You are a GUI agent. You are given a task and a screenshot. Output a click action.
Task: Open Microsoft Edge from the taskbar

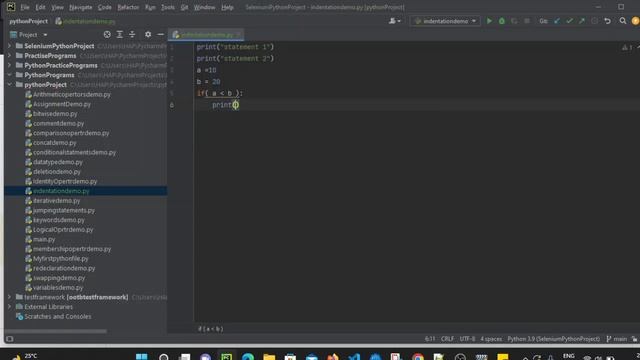(x=248, y=357)
